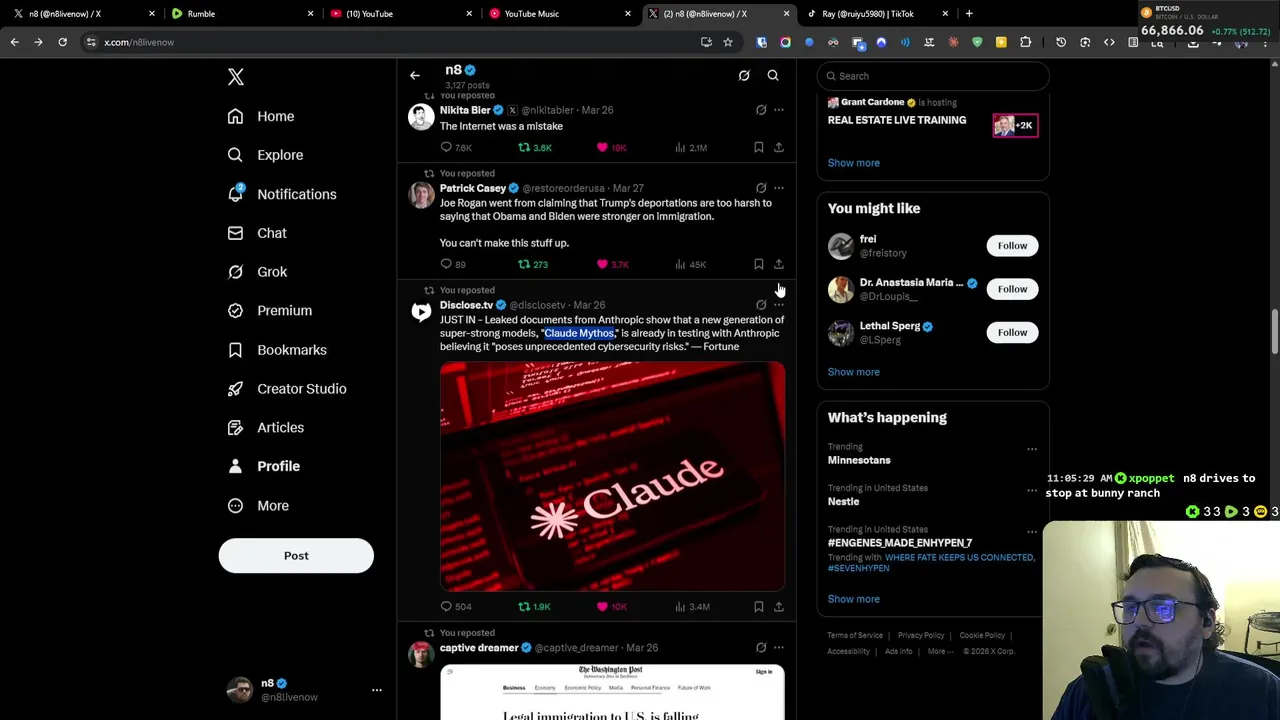
Task: Open options for #ENGENES_MADE_ENHYPEN_7 trend
Action: pyautogui.click(x=1032, y=532)
